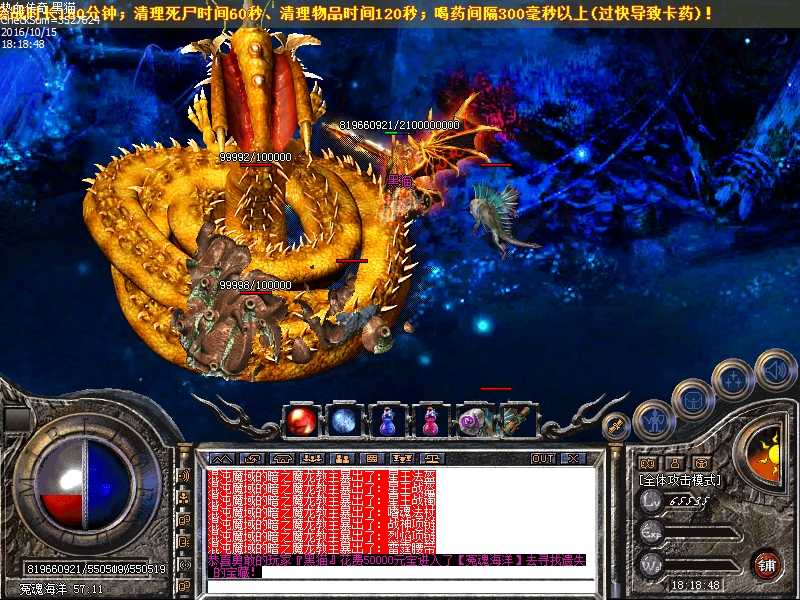Open the inventory bag round button
Viewport: 800px width, 600px height.
692,399
